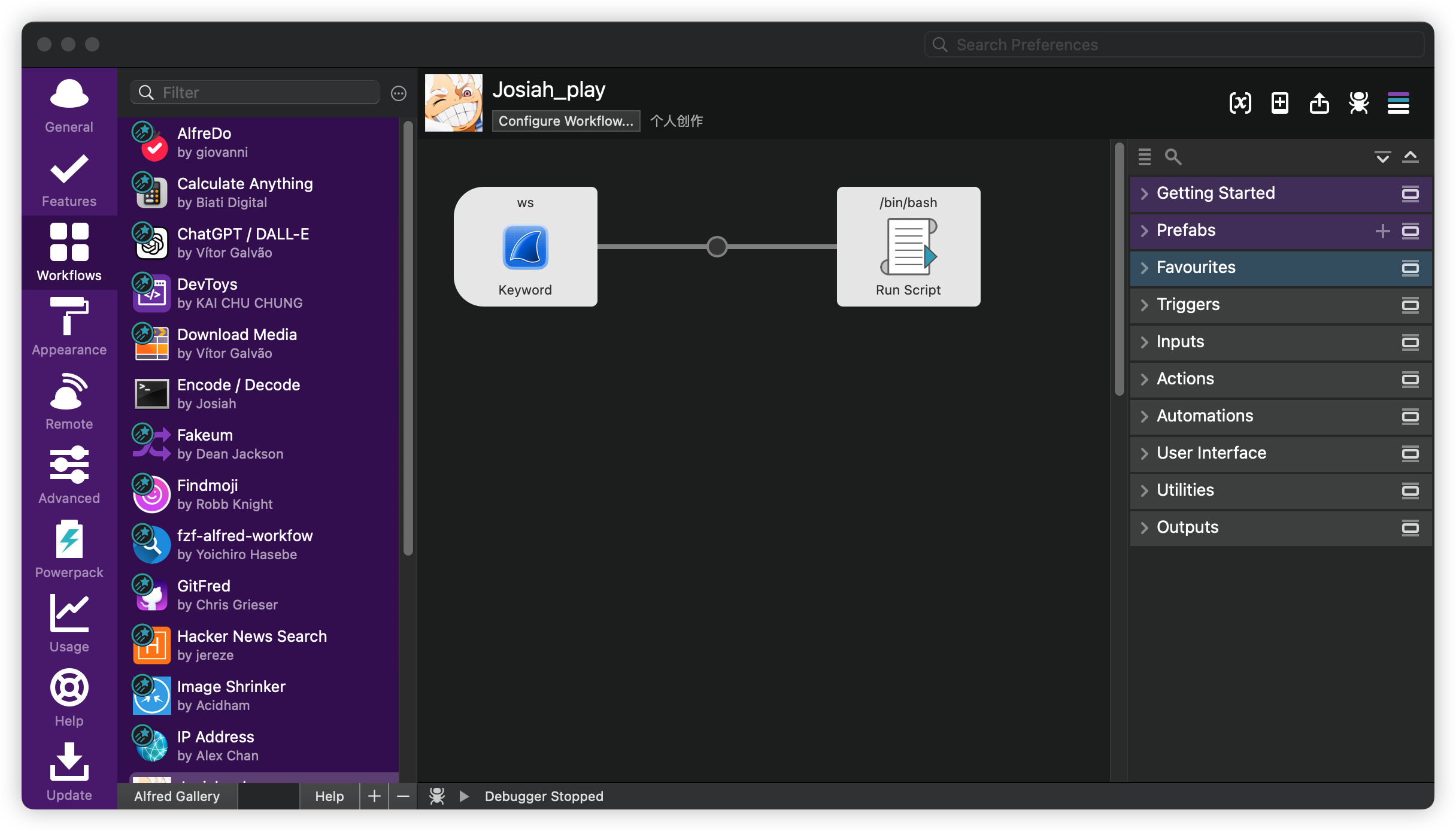Select the Run Script object on the canvas
This screenshot has height=831, width=1456.
[x=908, y=247]
